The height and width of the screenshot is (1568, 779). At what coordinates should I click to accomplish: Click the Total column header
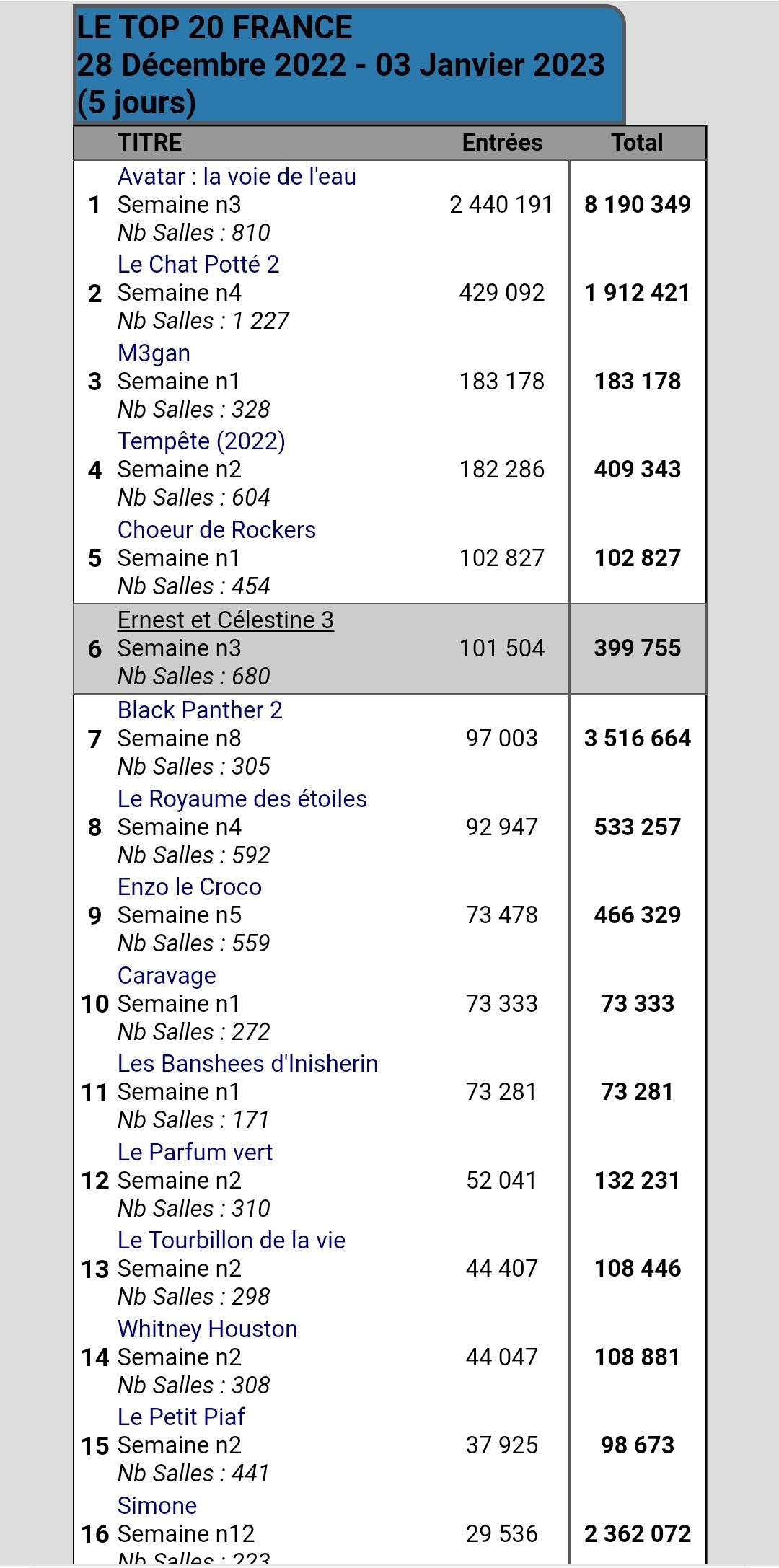coord(637,143)
